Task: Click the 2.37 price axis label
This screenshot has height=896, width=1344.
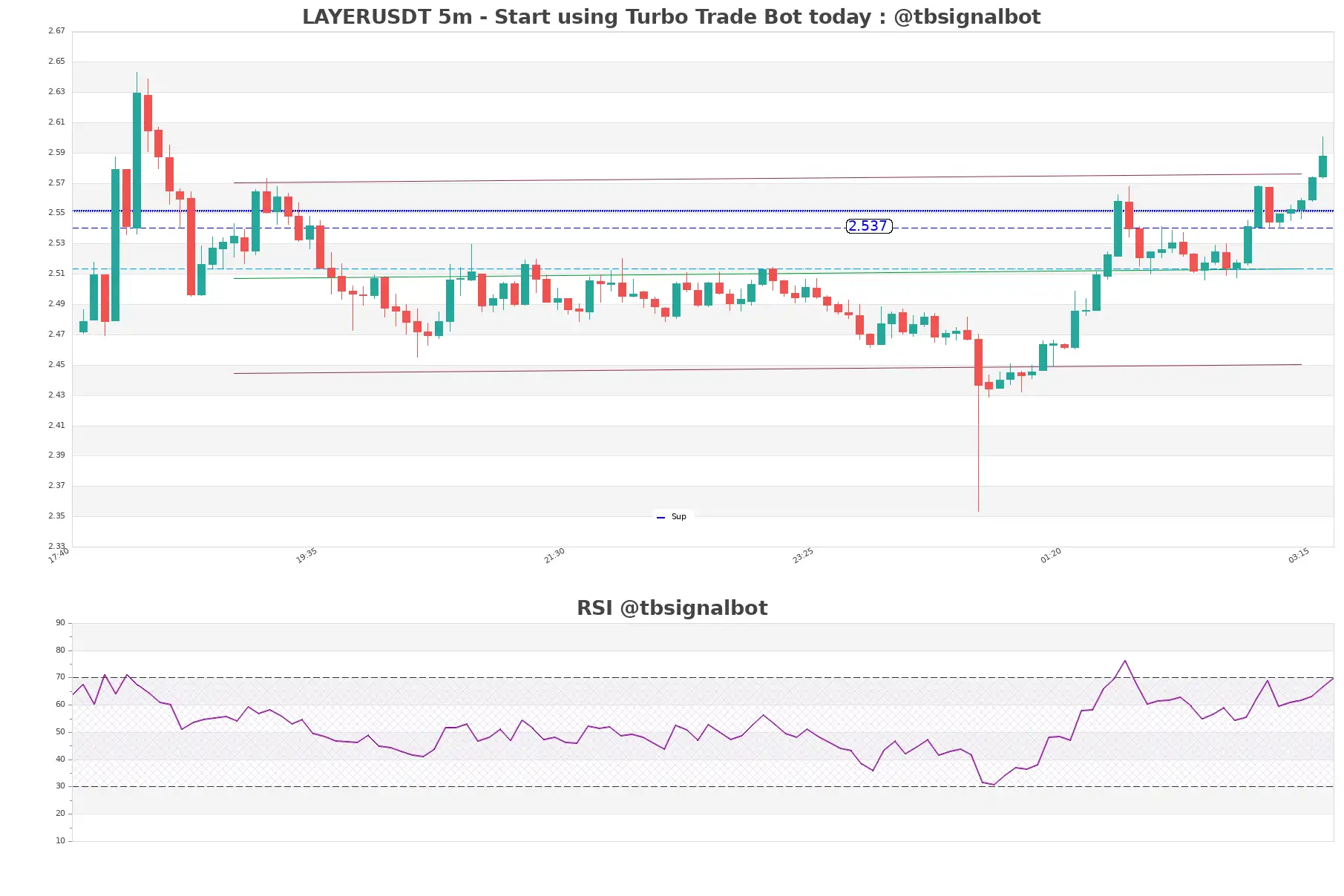Action: (56, 486)
